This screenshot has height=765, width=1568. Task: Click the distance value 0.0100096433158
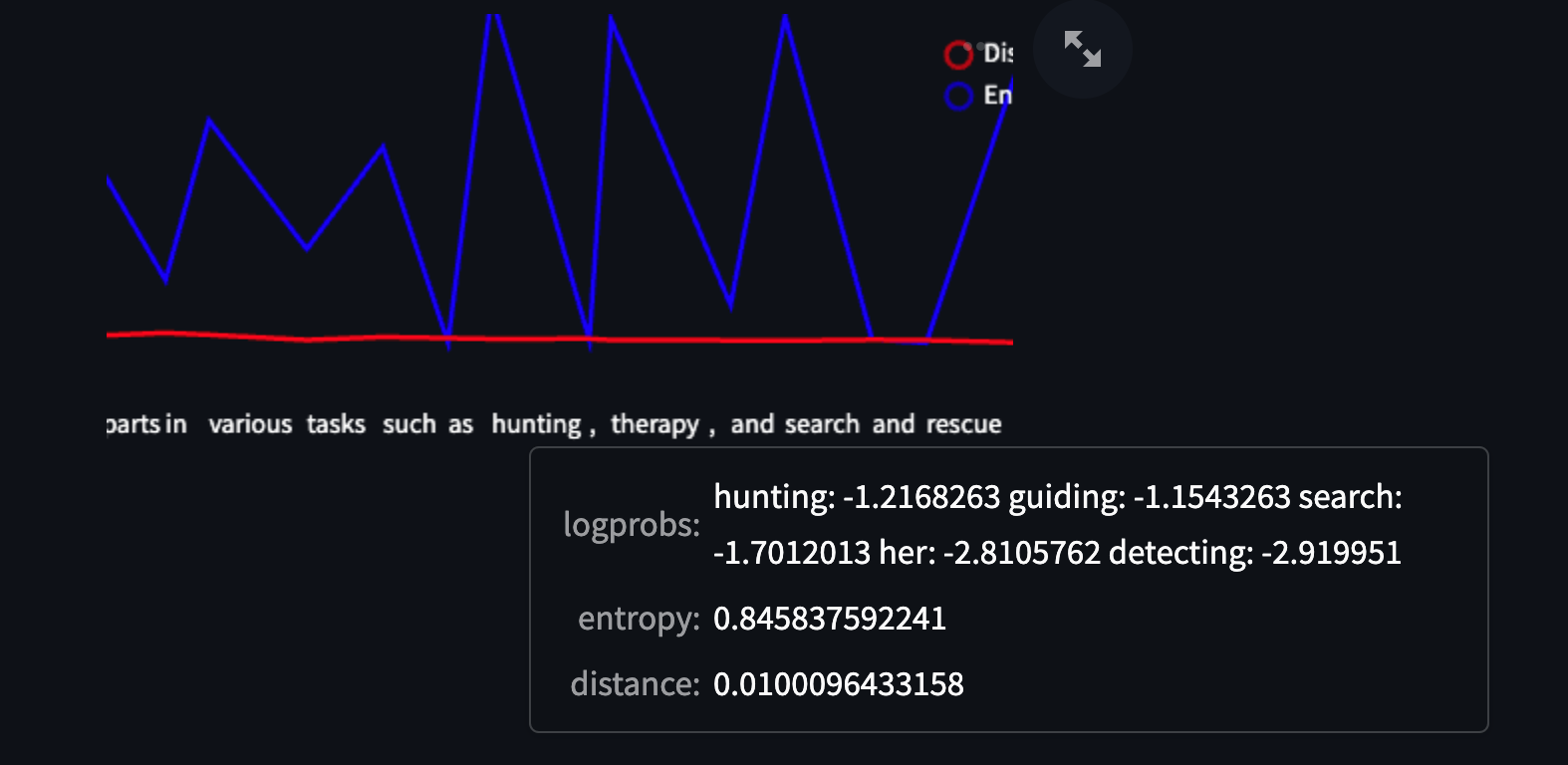(838, 684)
